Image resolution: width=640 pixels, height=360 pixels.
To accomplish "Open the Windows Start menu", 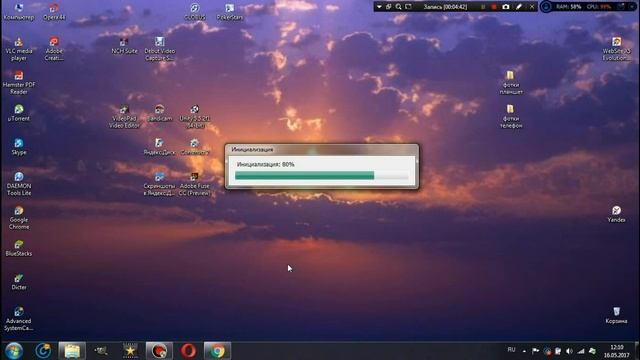I will [13, 351].
